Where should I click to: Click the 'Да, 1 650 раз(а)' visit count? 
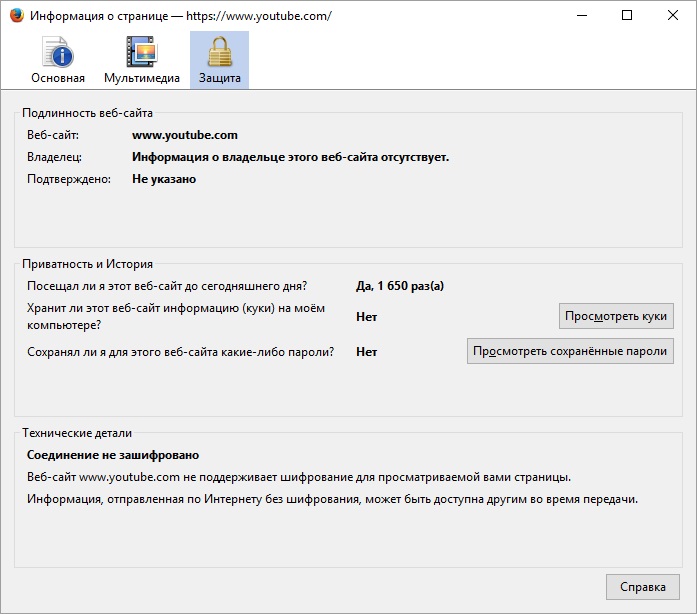click(x=400, y=286)
